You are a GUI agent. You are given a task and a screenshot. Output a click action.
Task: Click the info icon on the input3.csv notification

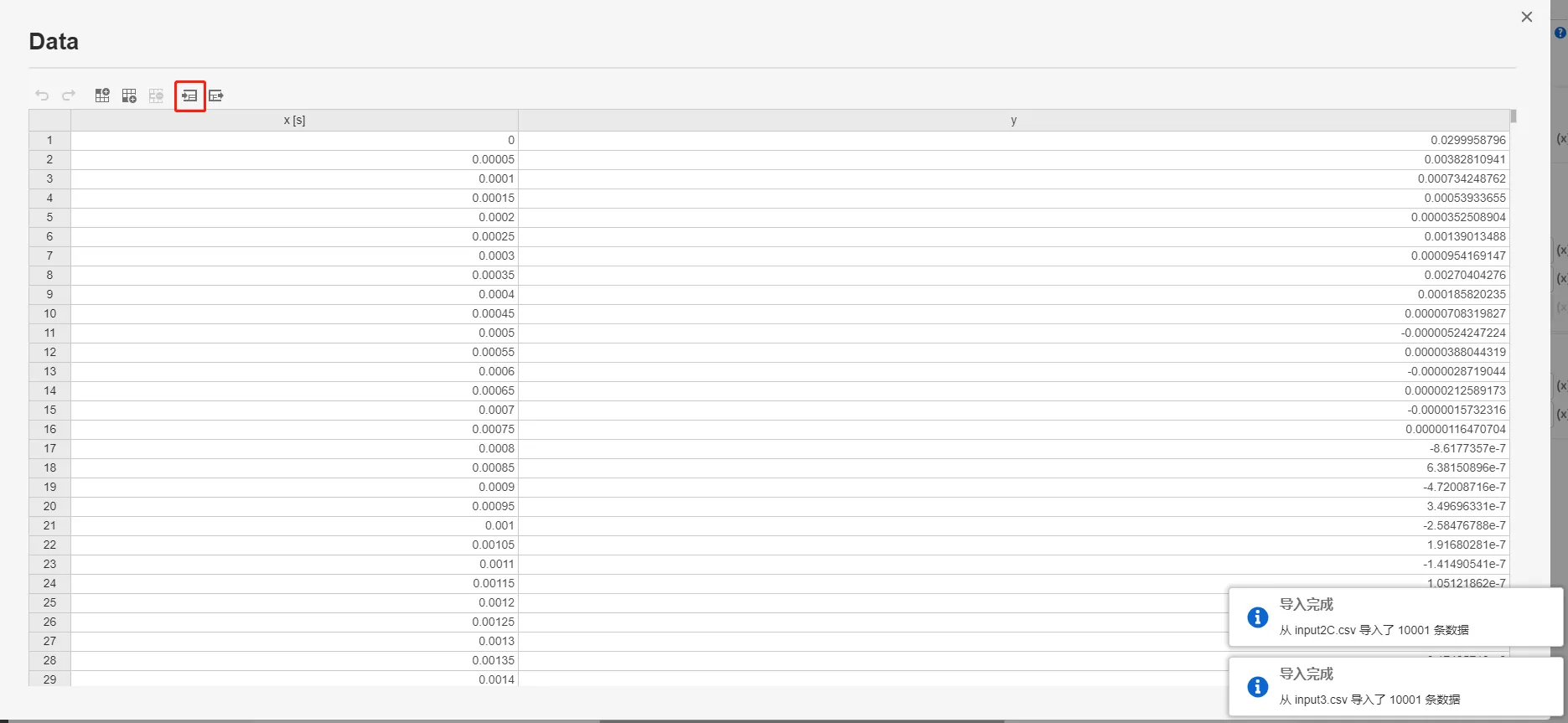click(1257, 687)
